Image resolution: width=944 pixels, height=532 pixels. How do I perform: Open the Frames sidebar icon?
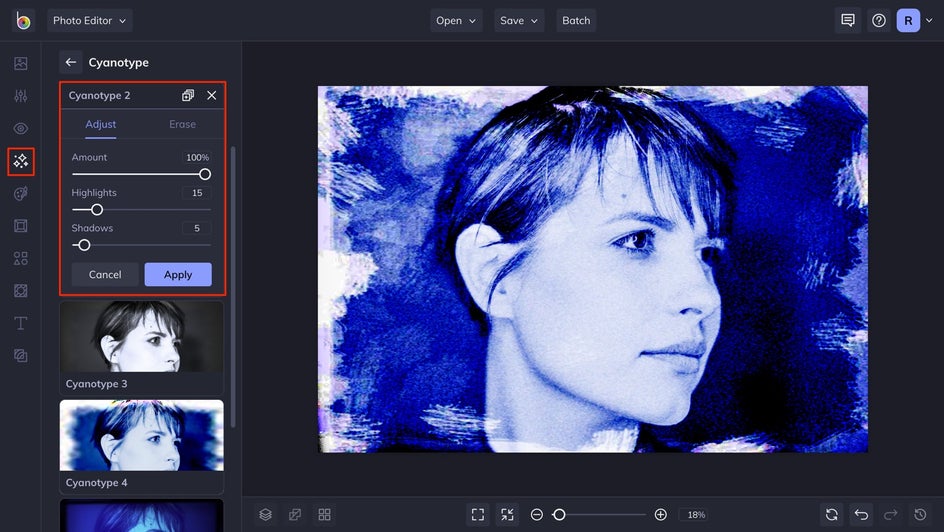[x=20, y=226]
